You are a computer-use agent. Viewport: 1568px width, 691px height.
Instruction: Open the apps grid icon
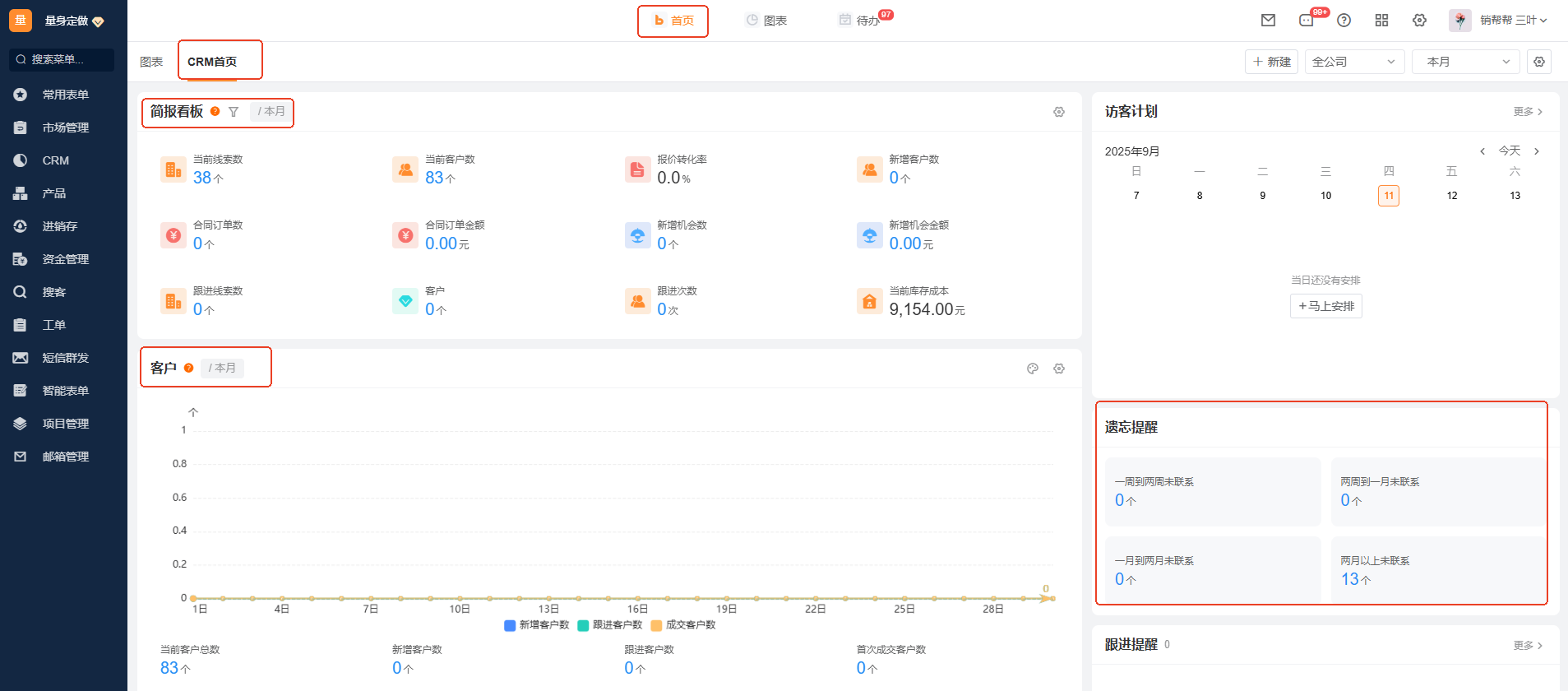click(x=1381, y=21)
